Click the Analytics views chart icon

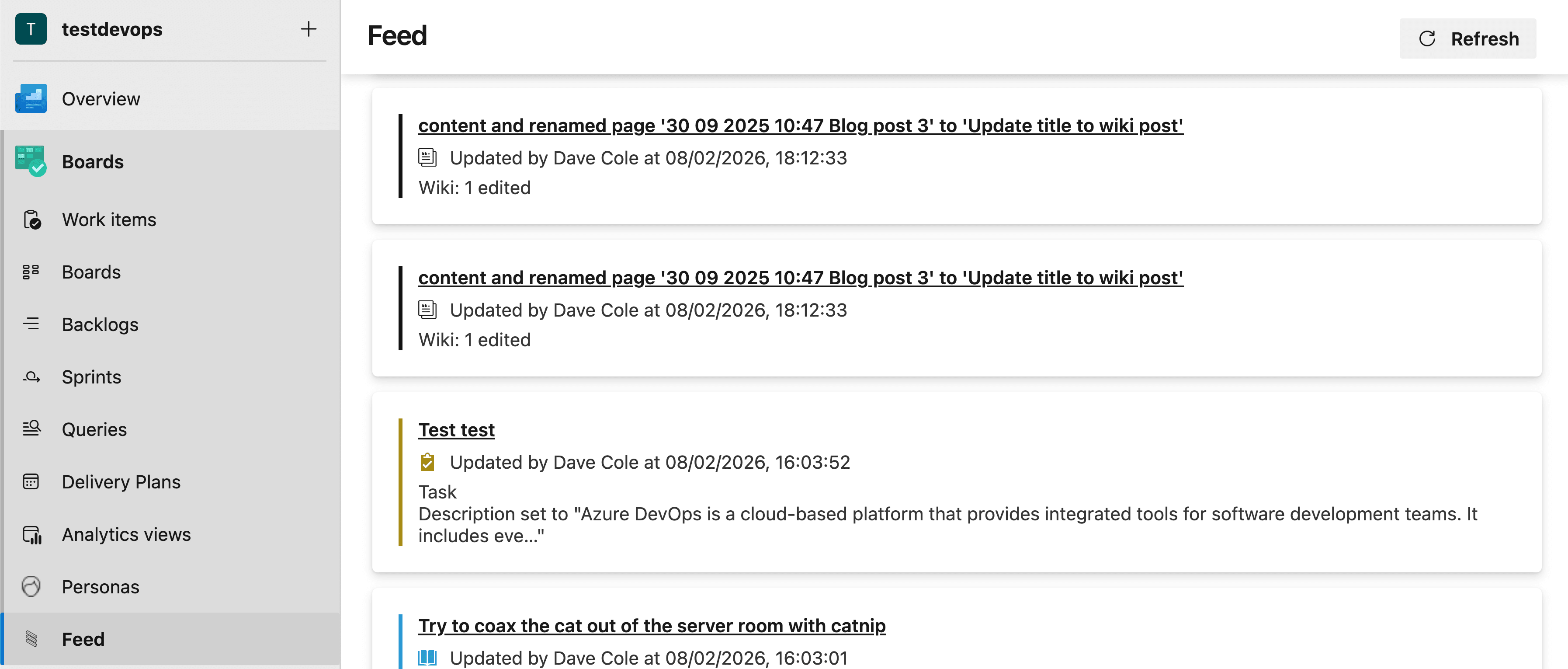(31, 534)
